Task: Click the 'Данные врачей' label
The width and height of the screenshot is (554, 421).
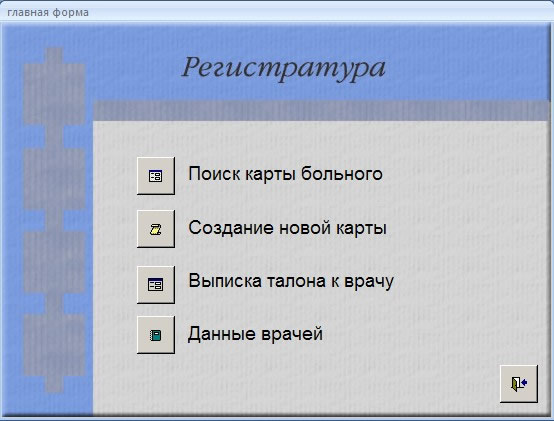Action: tap(255, 333)
